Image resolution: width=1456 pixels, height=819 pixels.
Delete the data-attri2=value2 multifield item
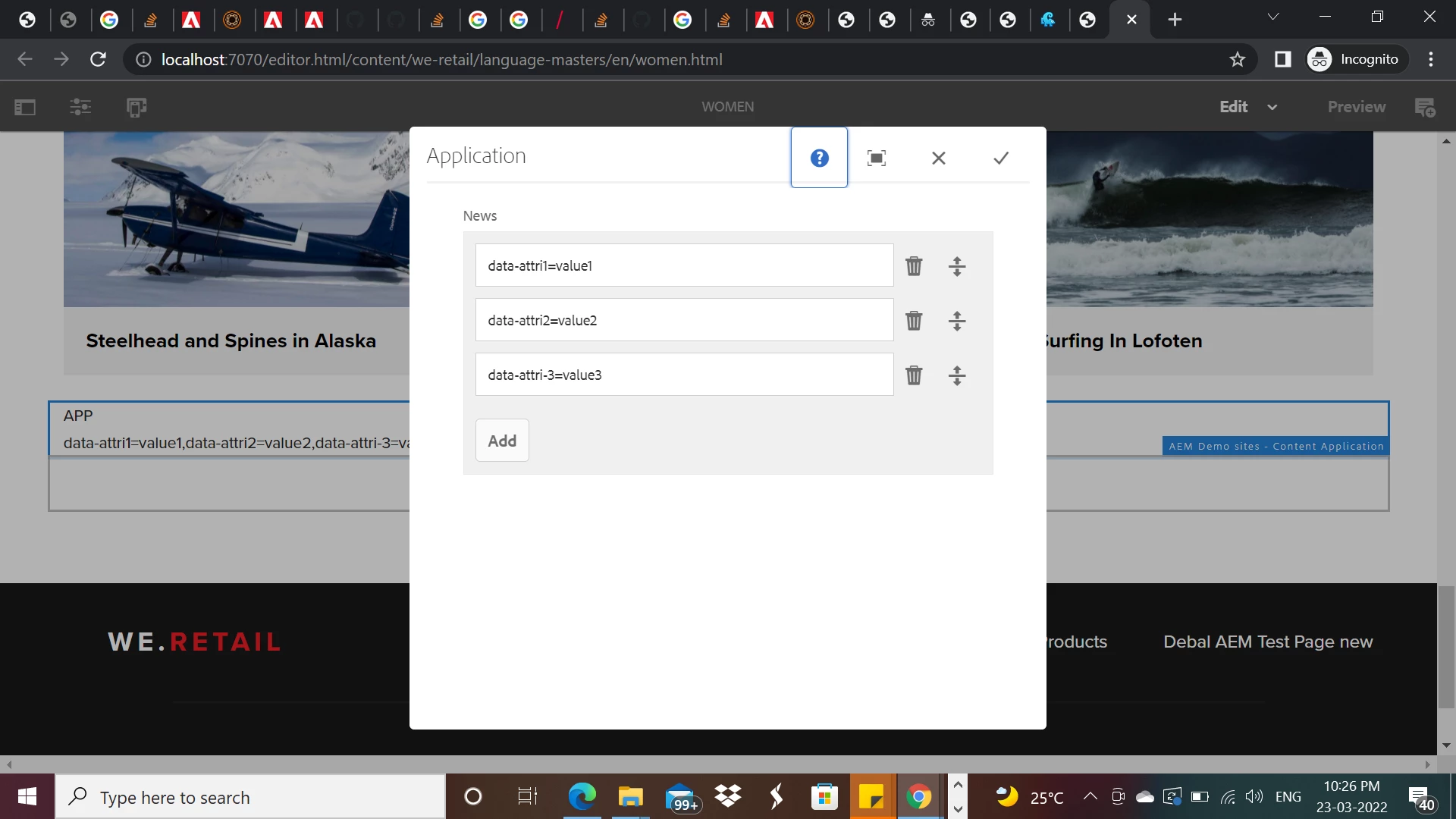click(x=914, y=321)
